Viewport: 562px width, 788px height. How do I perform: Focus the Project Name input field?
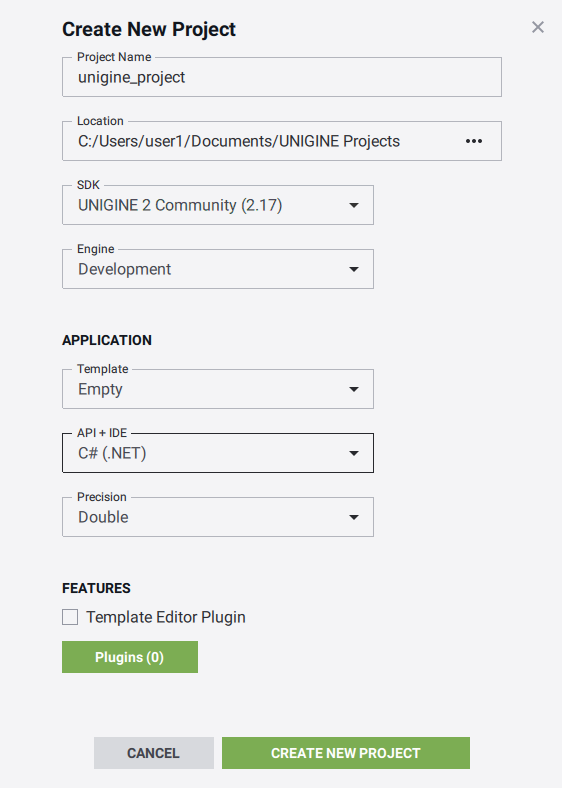282,77
